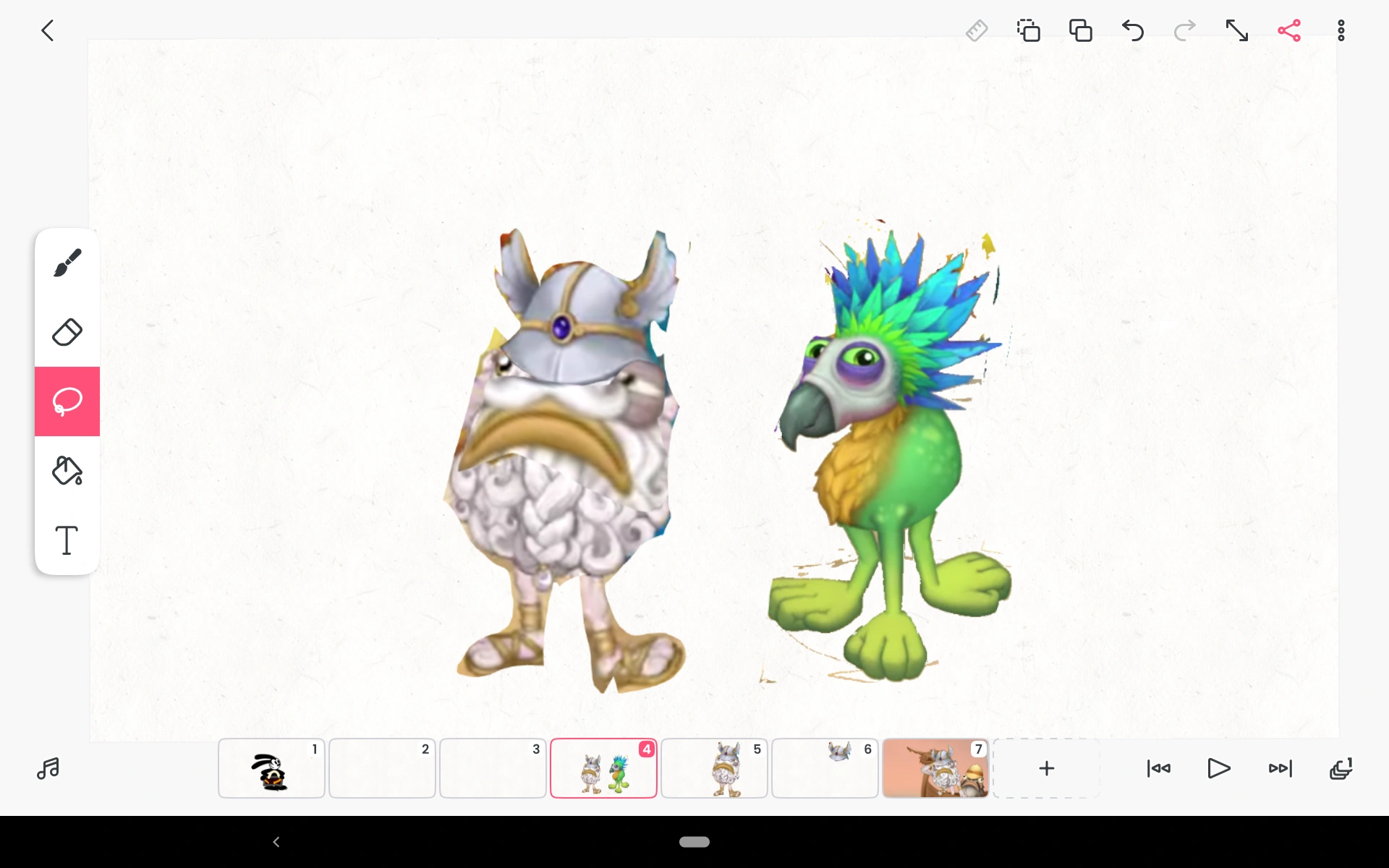This screenshot has height=868, width=1389.
Task: Select the Text tool
Action: 67,540
